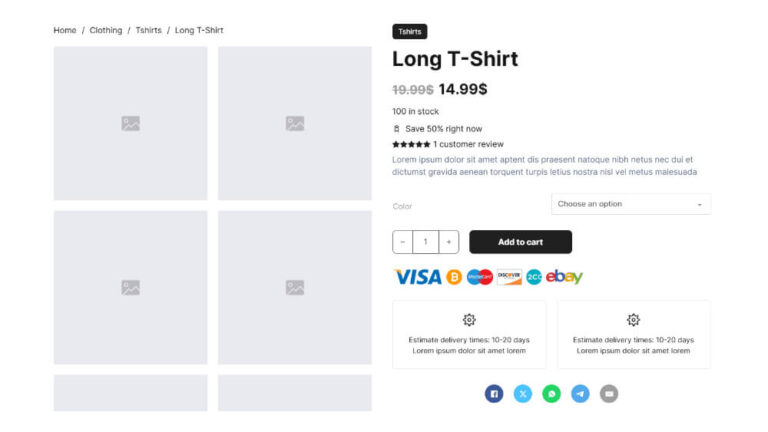This screenshot has width=768, height=432.
Task: Click the Tshirts category tag
Action: [410, 32]
